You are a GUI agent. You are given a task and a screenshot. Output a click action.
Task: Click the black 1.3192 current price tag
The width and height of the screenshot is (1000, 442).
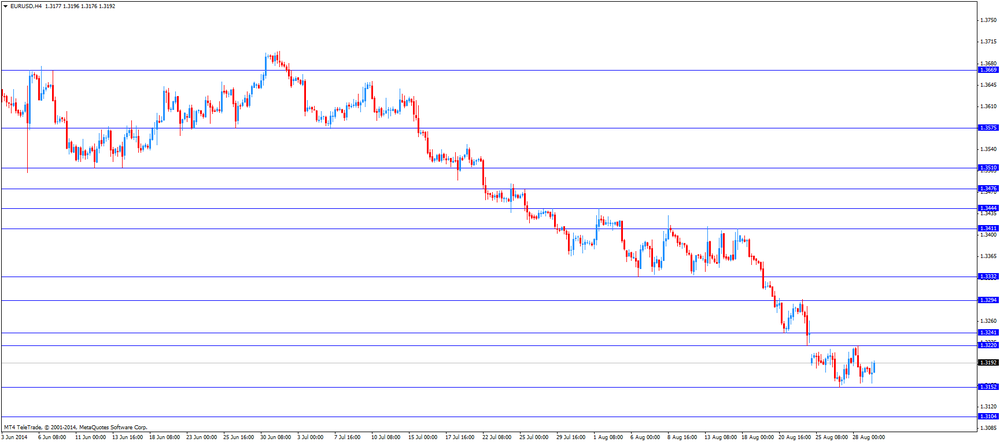coord(988,363)
